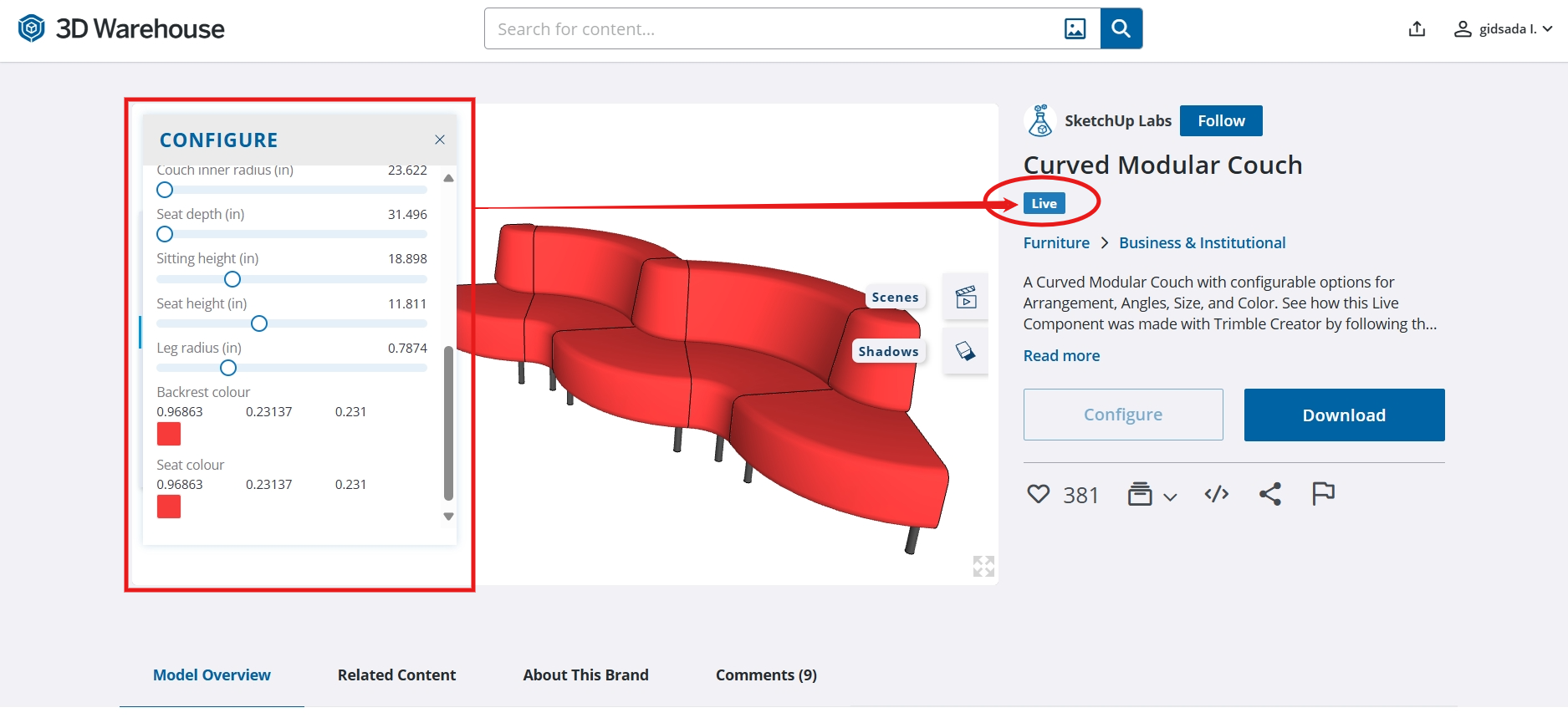1568x723 pixels.
Task: Click the magnifier search button
Action: [1121, 29]
